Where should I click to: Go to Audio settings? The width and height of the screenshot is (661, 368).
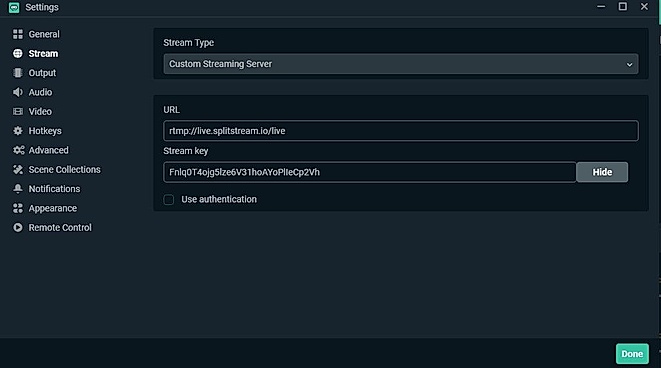pyautogui.click(x=40, y=92)
